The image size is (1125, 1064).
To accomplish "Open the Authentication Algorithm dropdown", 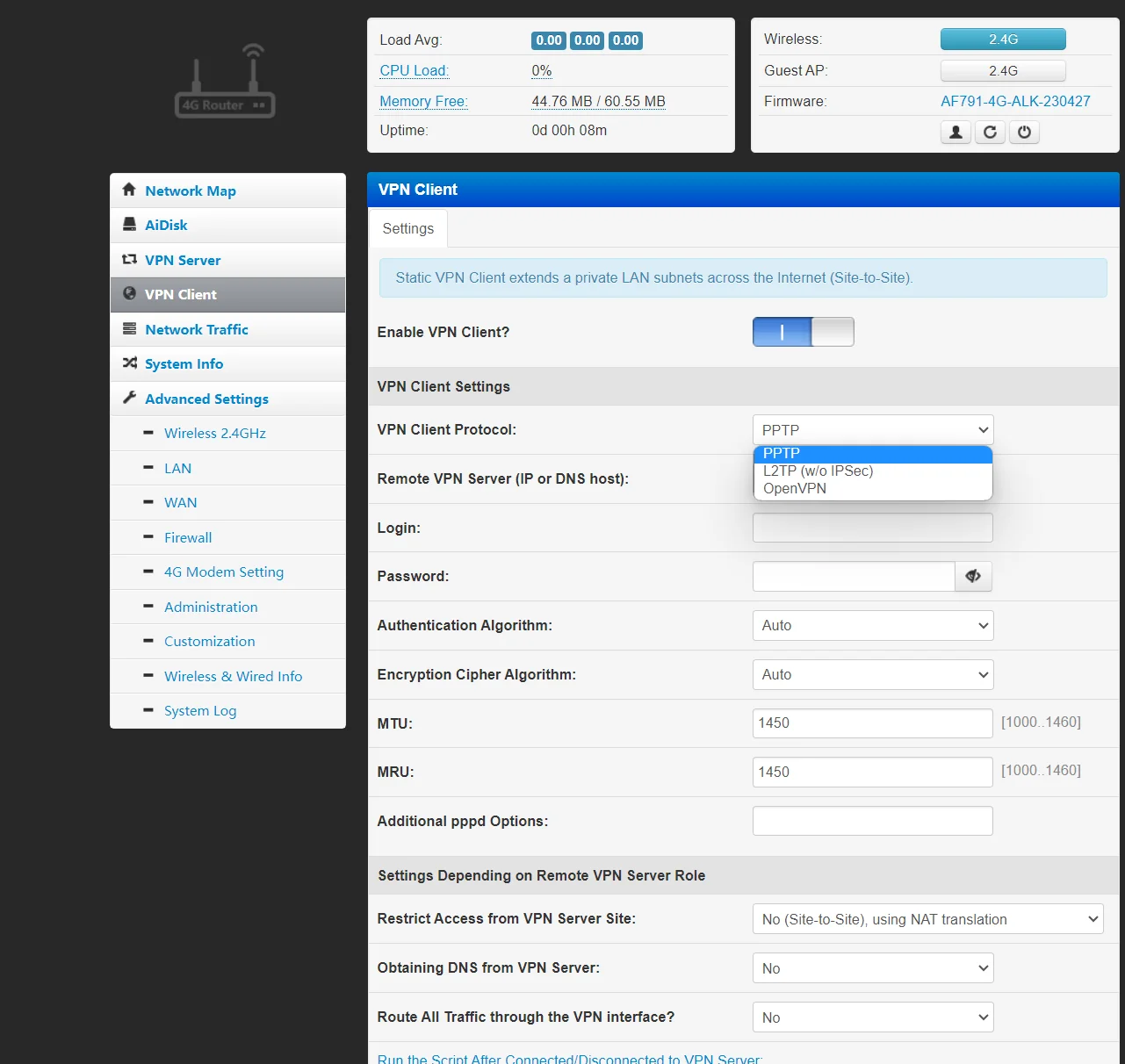I will coord(873,625).
